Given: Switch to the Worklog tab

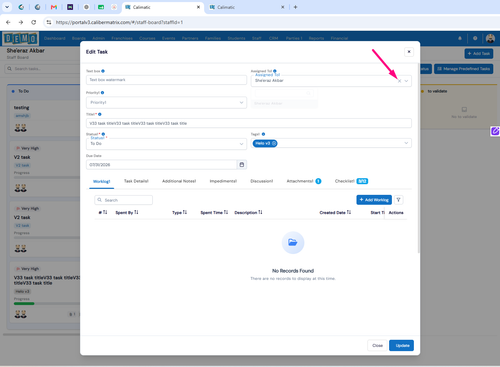Looking at the screenshot, I should tap(101, 181).
